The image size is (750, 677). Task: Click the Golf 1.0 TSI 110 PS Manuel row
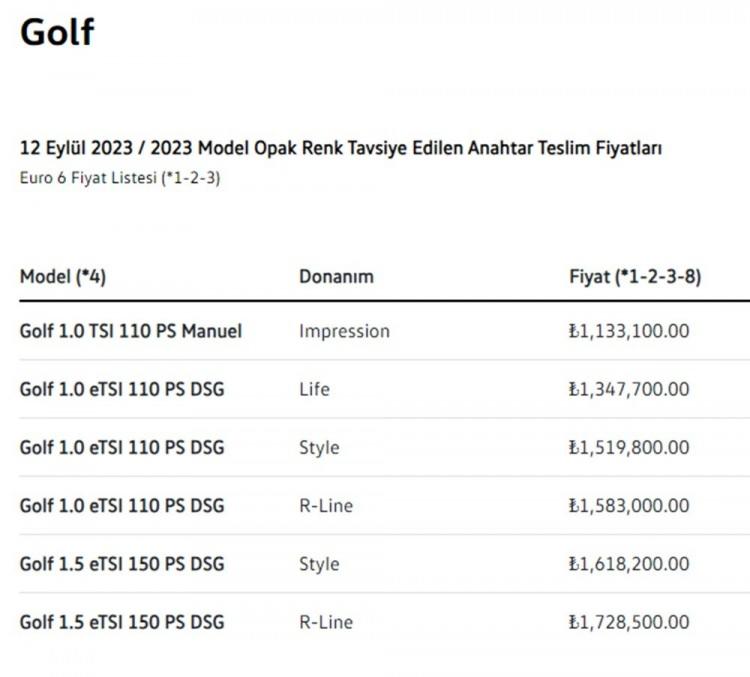(x=385, y=331)
